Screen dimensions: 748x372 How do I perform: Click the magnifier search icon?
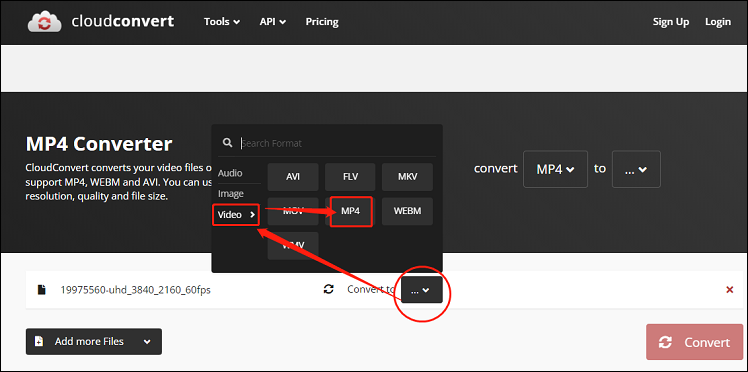pyautogui.click(x=228, y=143)
